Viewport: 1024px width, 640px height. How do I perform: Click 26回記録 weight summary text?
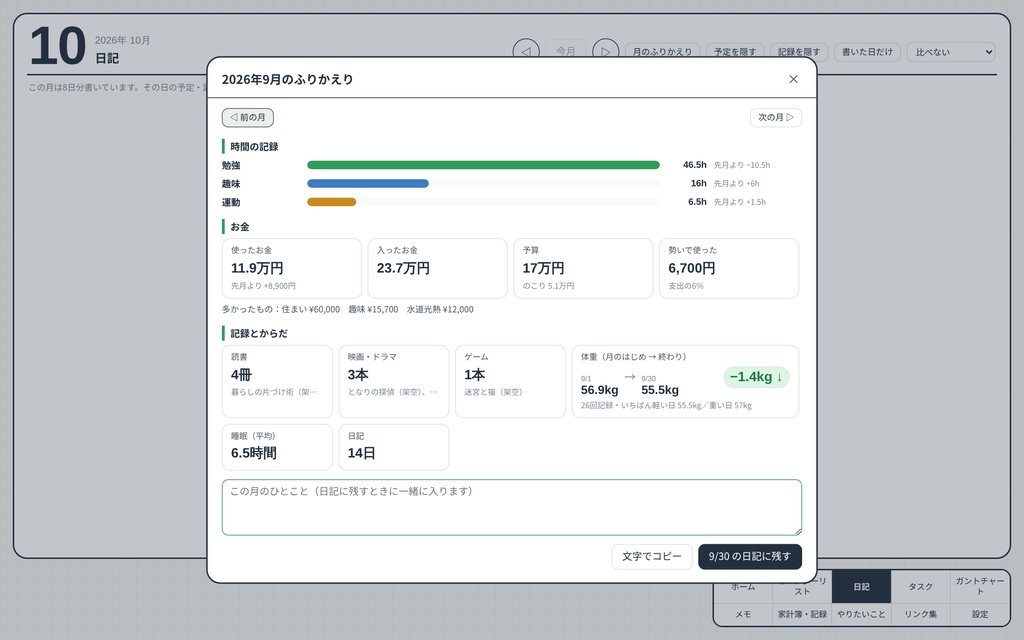click(666, 406)
